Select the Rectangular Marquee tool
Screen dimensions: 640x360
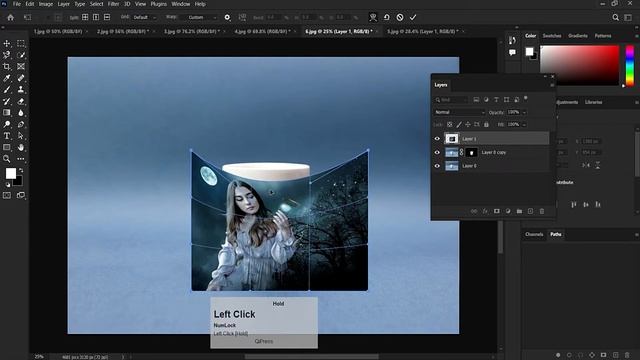pos(21,43)
